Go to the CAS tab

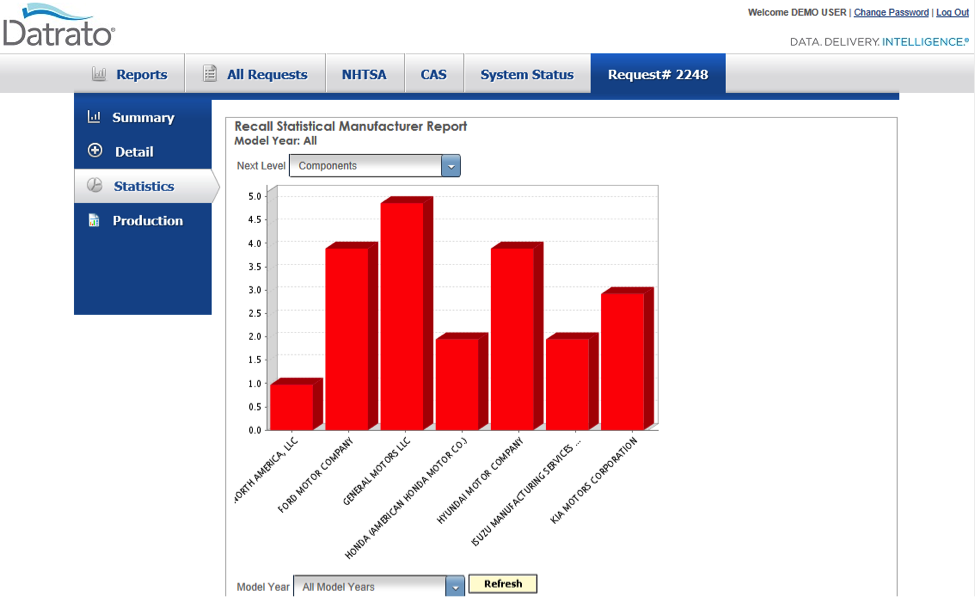click(x=434, y=74)
